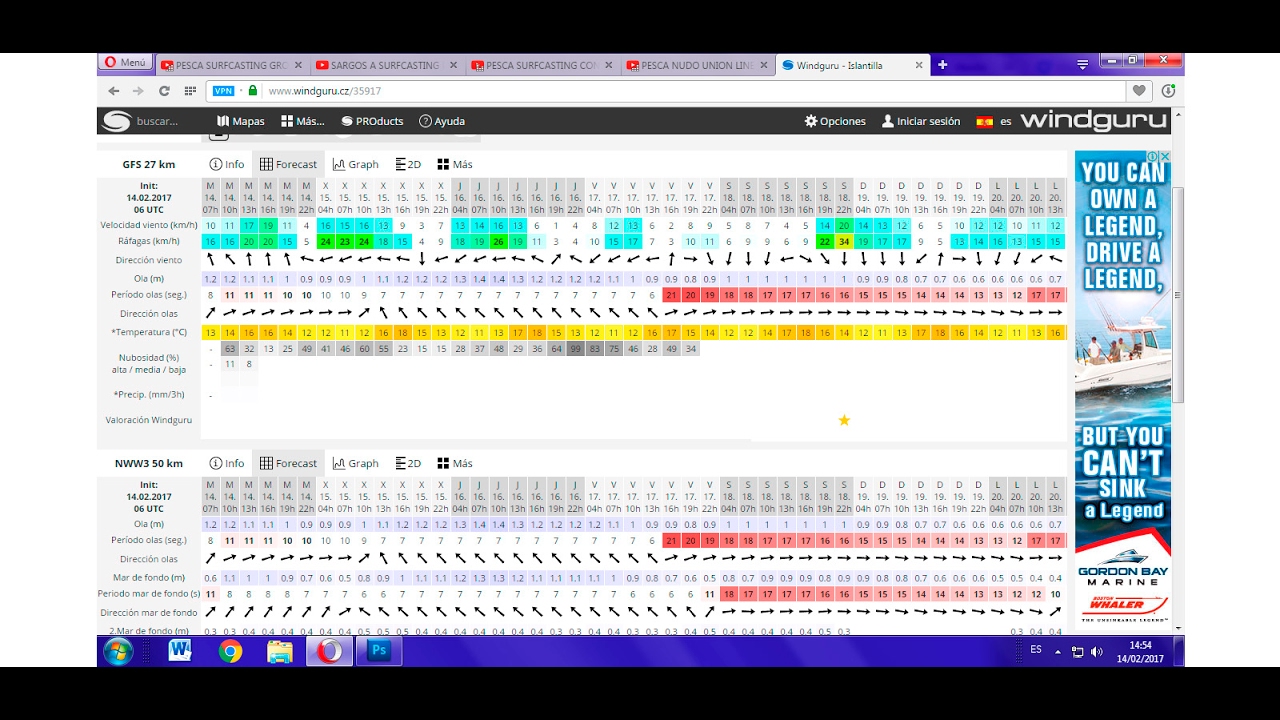Open Photoshop from the taskbar
The height and width of the screenshot is (720, 1280).
379,652
